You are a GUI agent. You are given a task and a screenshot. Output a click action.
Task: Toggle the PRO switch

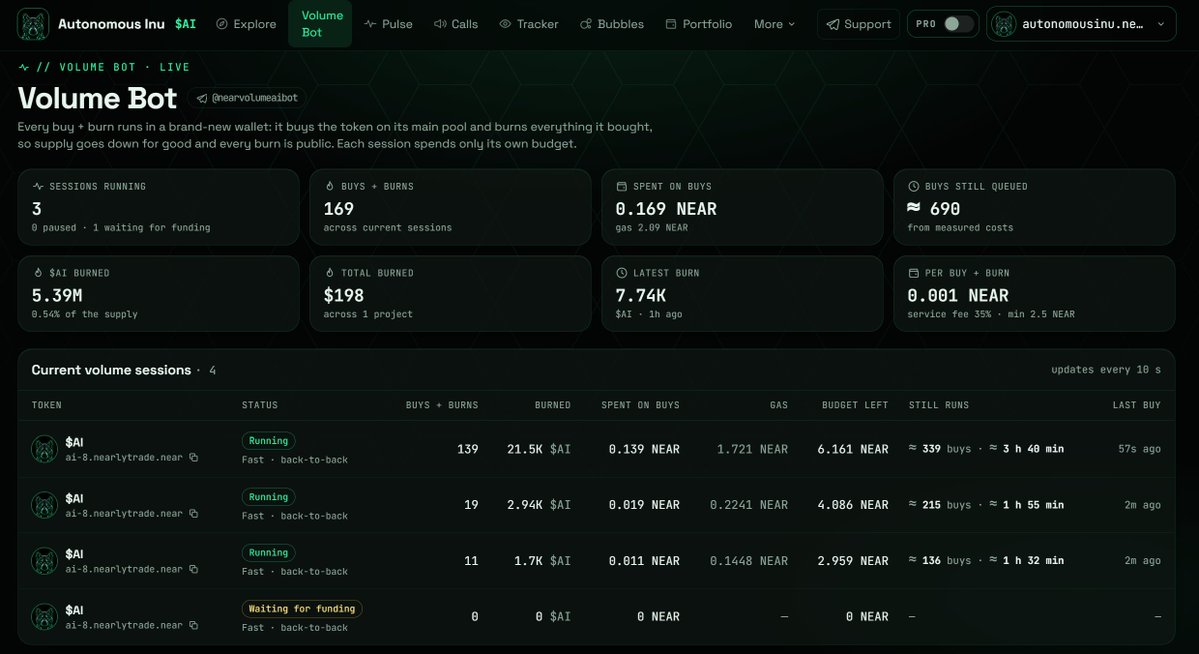[x=958, y=24]
